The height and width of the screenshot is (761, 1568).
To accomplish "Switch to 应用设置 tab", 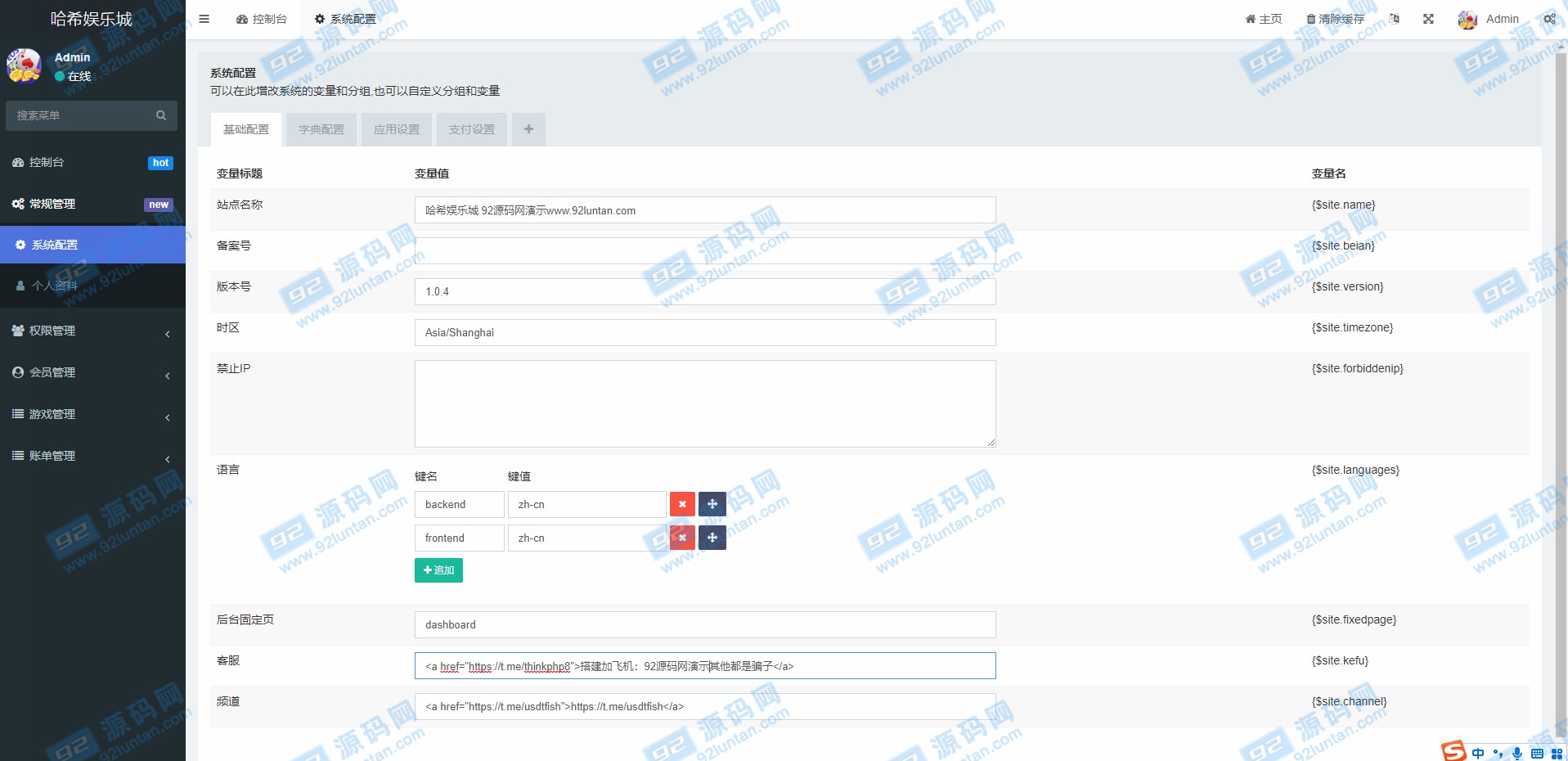I will (397, 129).
